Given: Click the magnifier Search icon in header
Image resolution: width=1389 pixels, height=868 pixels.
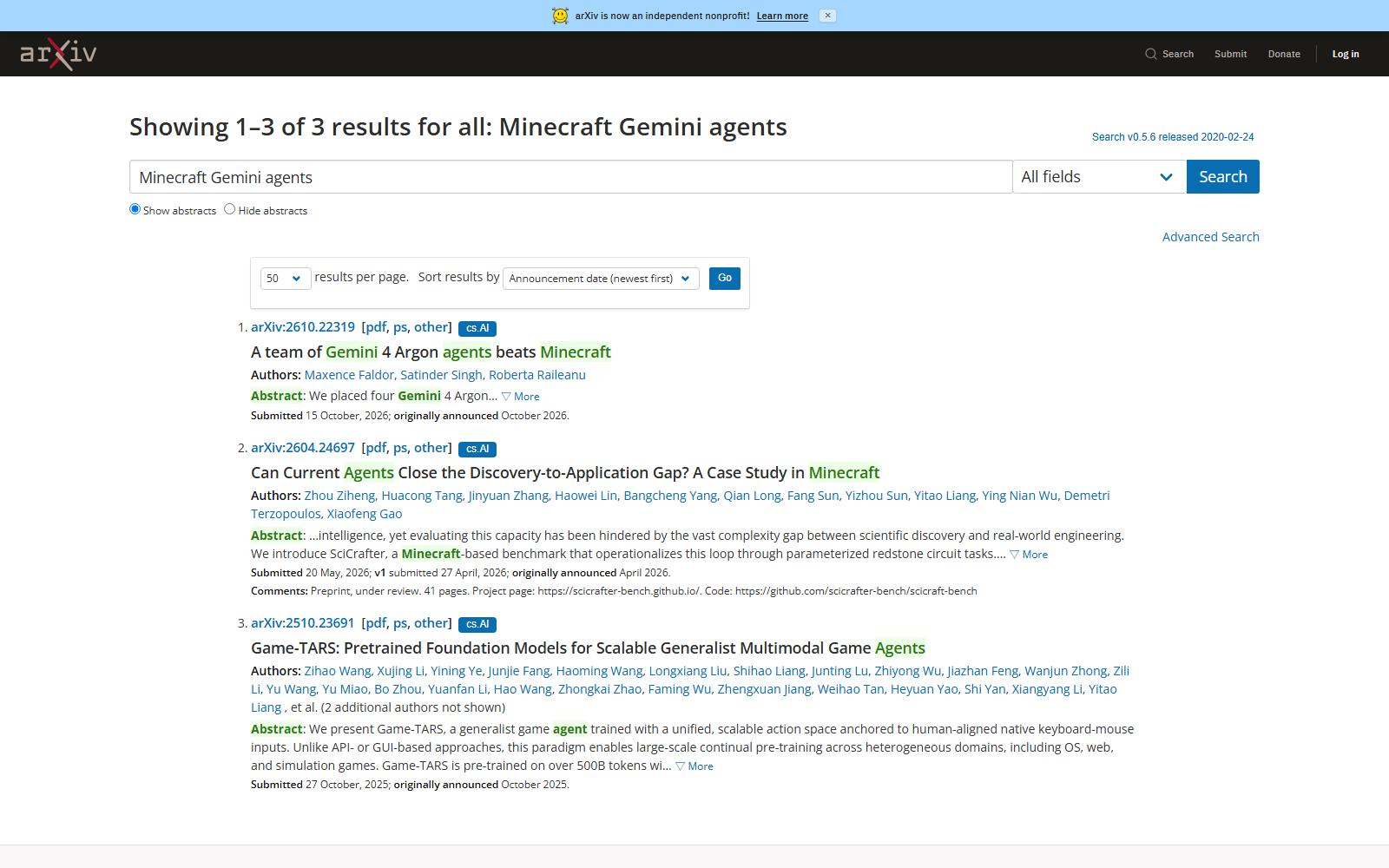Looking at the screenshot, I should 1151,54.
